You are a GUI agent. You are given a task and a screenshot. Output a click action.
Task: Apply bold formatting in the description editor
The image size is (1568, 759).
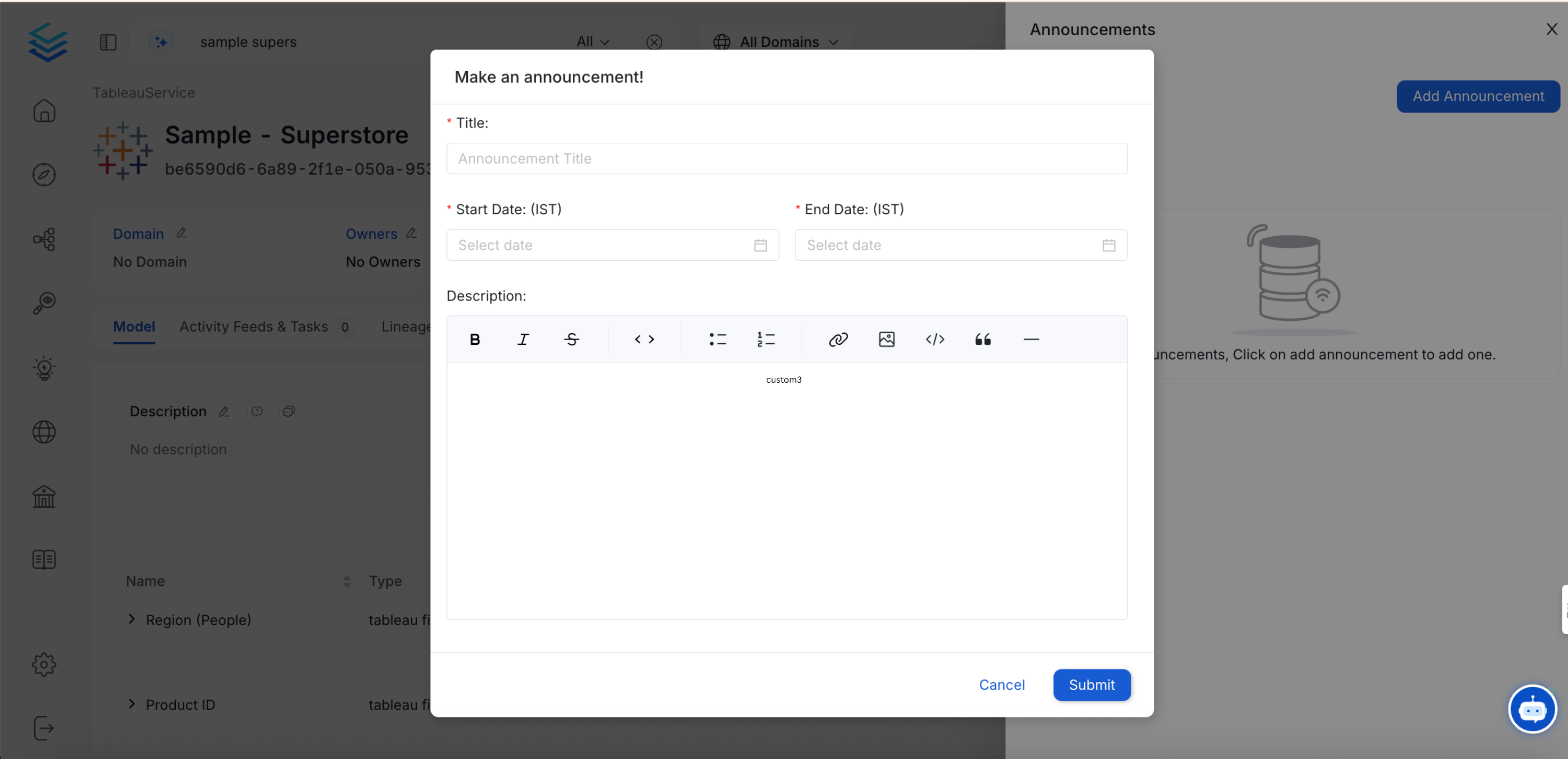(475, 340)
